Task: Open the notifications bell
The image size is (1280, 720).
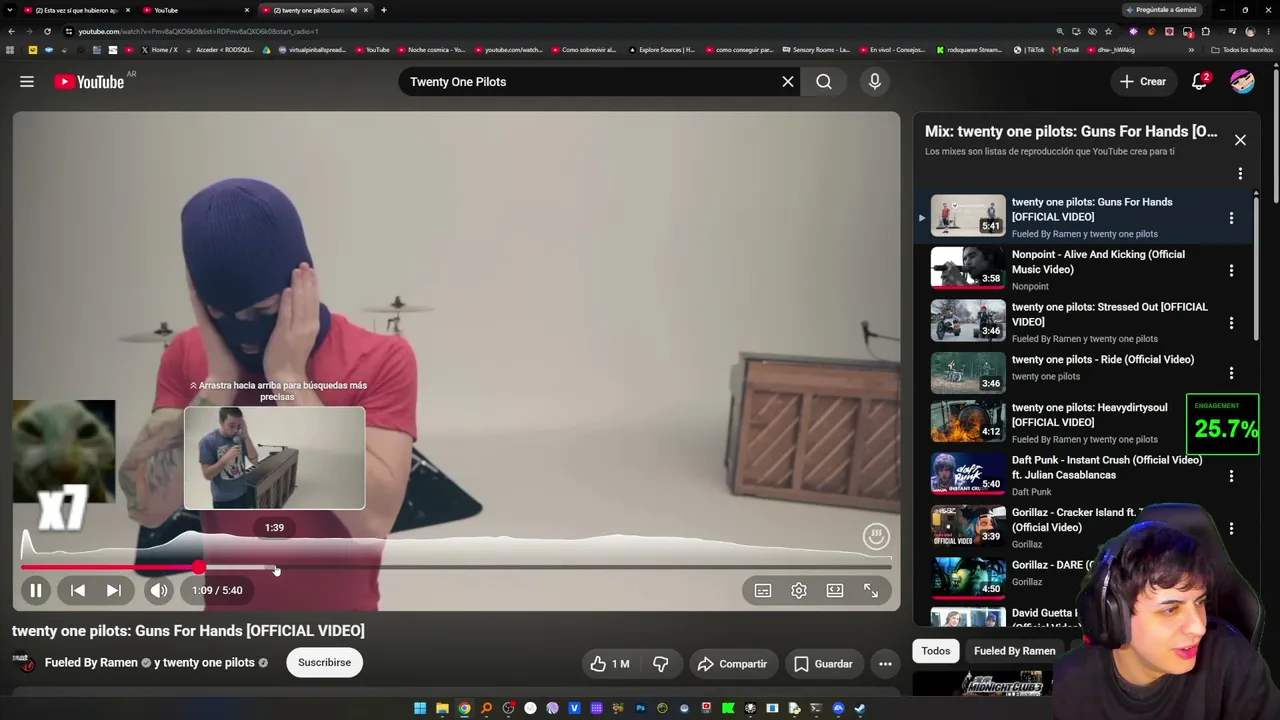Action: (1200, 82)
